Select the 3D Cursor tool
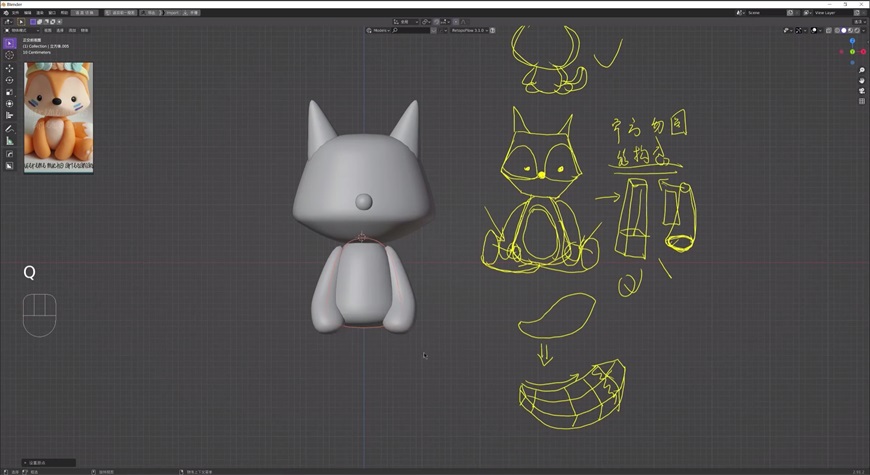Viewport: 870px width, 475px height. [9, 55]
